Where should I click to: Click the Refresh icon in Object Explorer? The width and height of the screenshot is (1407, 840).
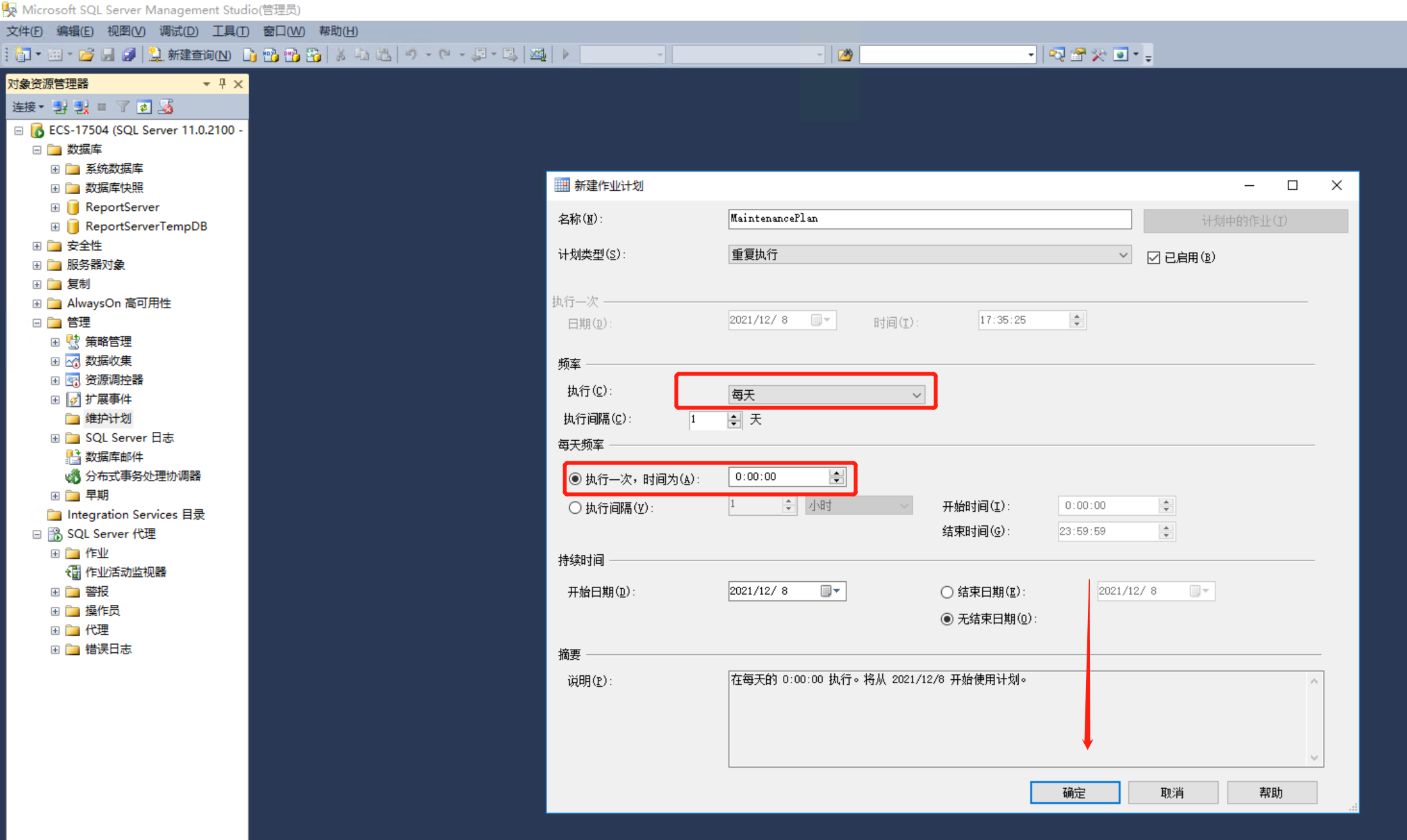tap(144, 106)
